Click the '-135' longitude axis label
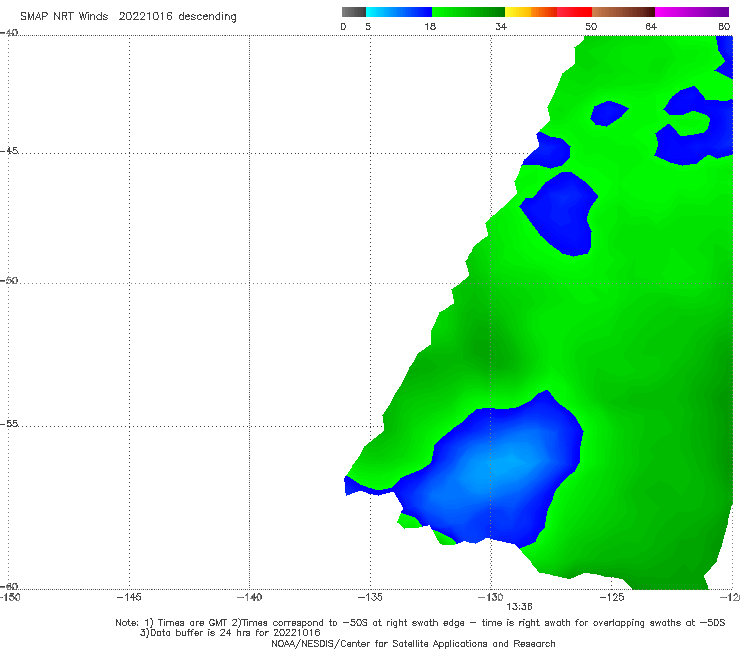The width and height of the screenshot is (740, 650). tap(370, 597)
